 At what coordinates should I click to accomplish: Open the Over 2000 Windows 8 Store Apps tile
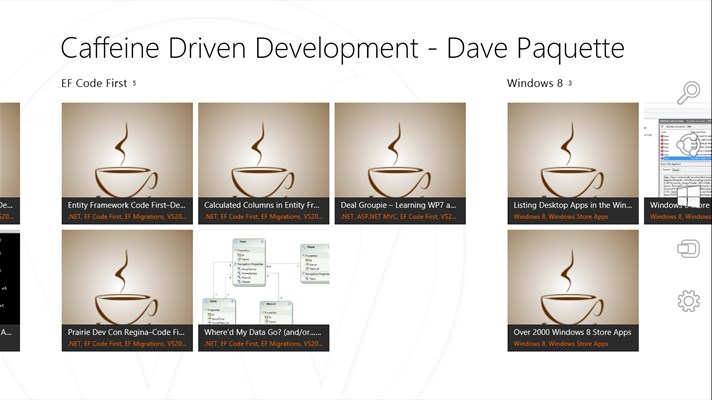pos(573,291)
